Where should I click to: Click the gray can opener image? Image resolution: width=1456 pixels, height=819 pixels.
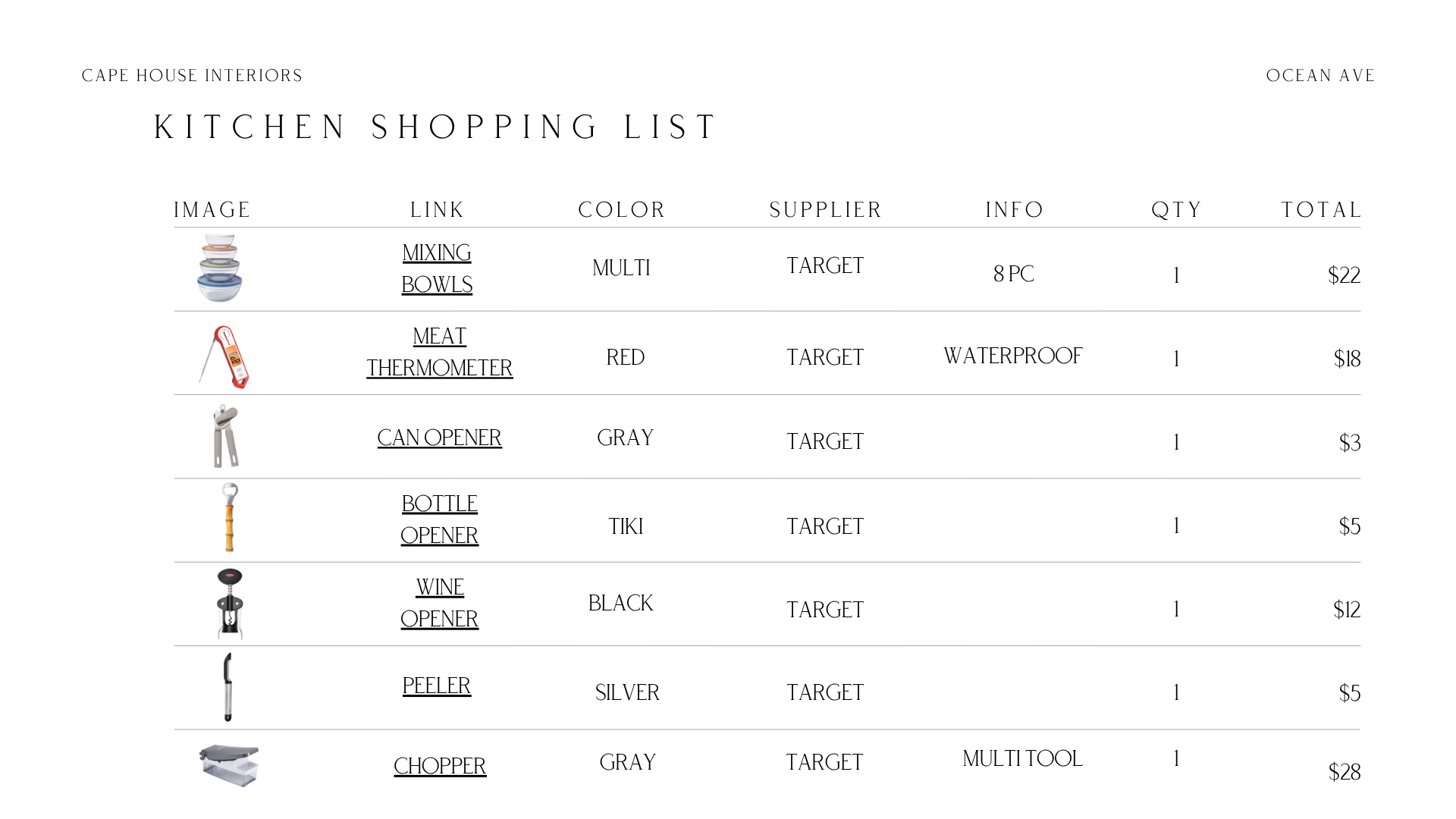226,436
